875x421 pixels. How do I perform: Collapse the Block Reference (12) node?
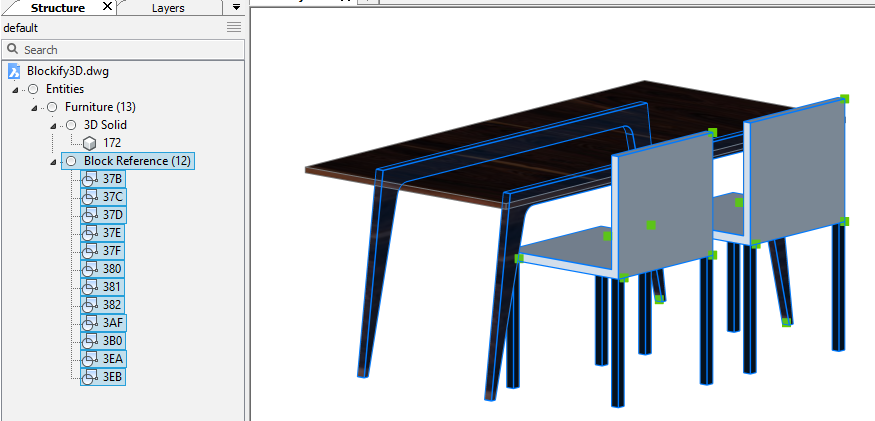(54, 162)
